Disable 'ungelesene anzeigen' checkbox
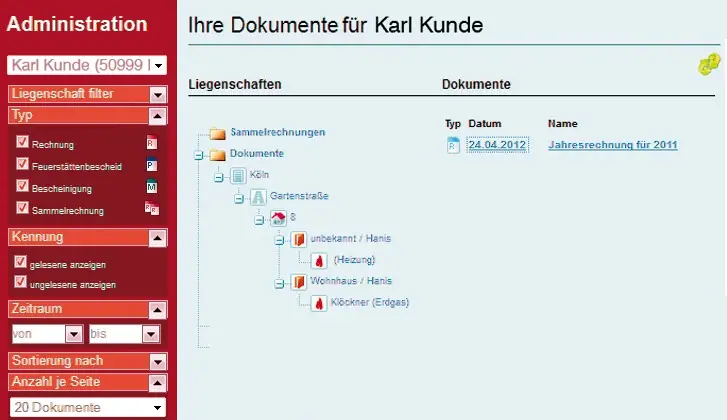This screenshot has height=420, width=727. 21,283
